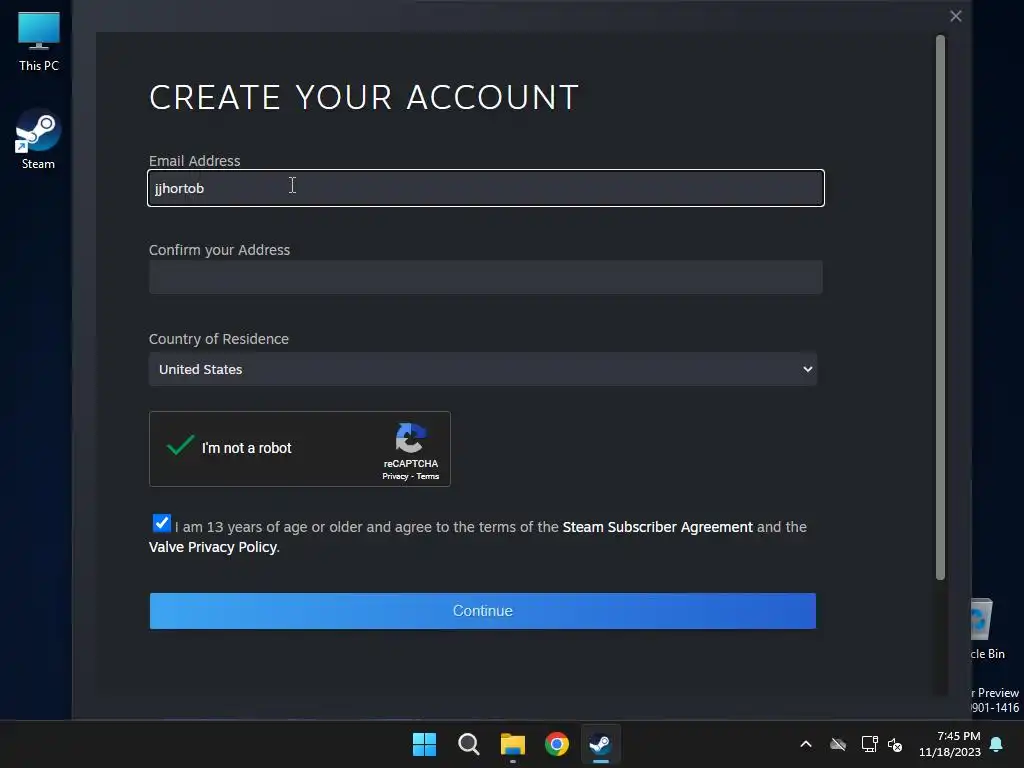Open the Valve Privacy Policy link
1024x768 pixels.
point(213,547)
